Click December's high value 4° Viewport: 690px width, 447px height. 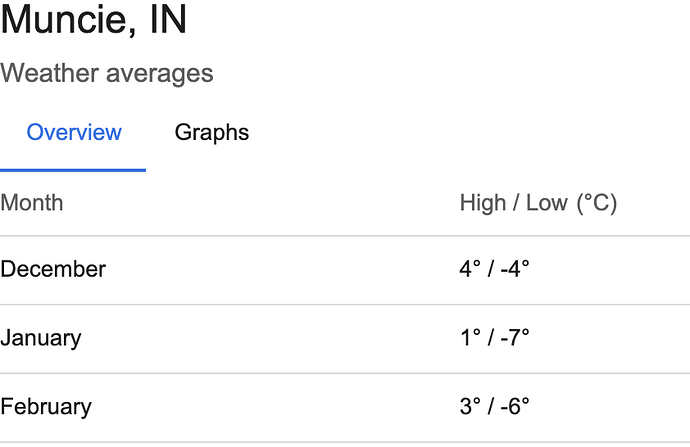click(470, 269)
